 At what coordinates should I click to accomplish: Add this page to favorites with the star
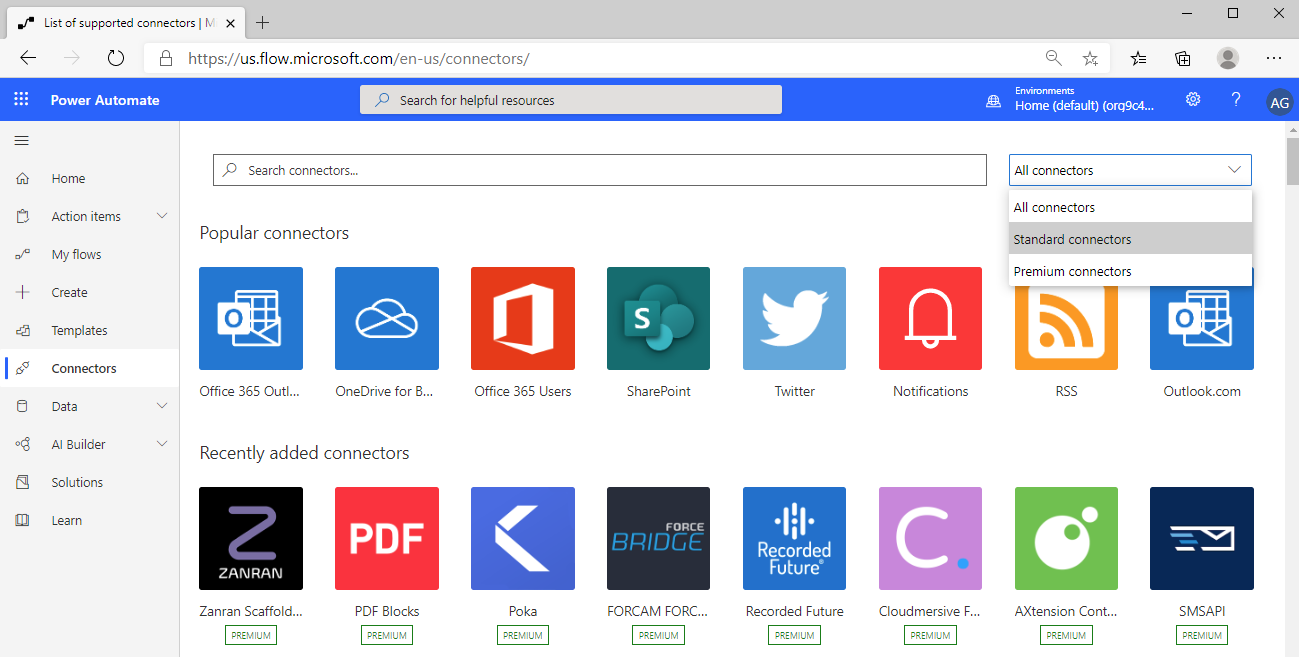tap(1090, 58)
